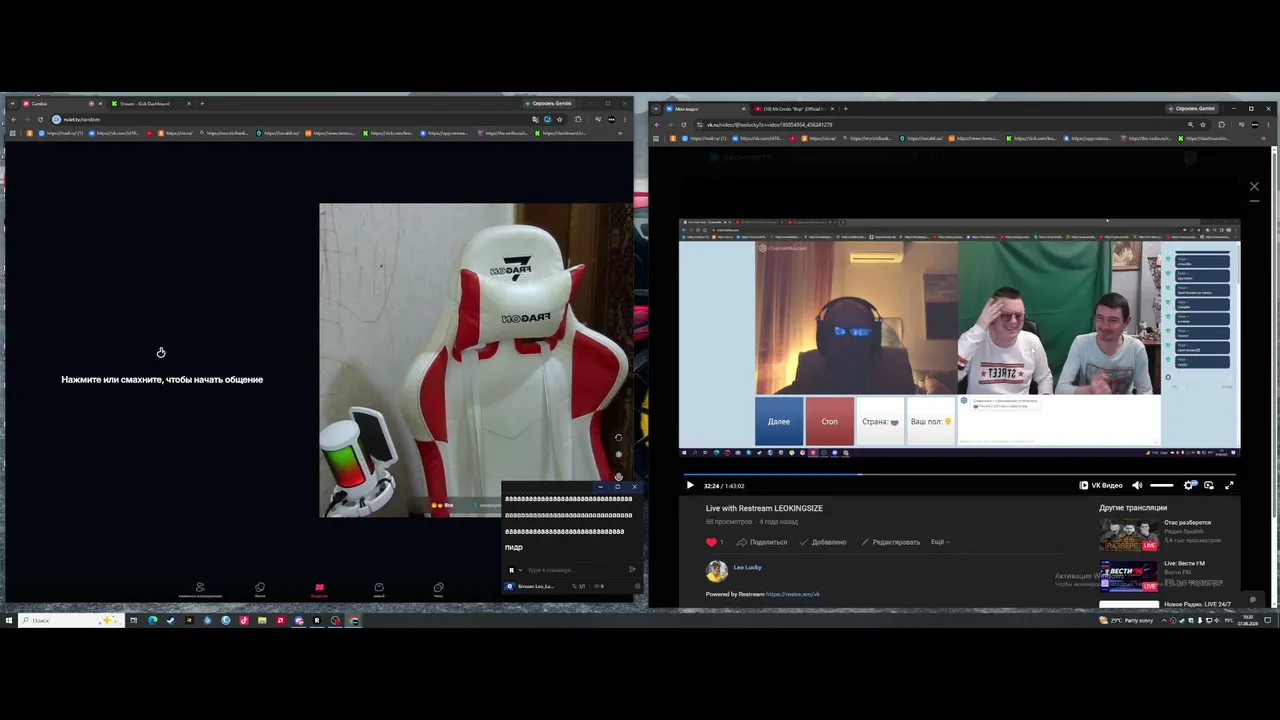
Task: Open Live: Вести FM stream thumbnail
Action: (x=1129, y=576)
